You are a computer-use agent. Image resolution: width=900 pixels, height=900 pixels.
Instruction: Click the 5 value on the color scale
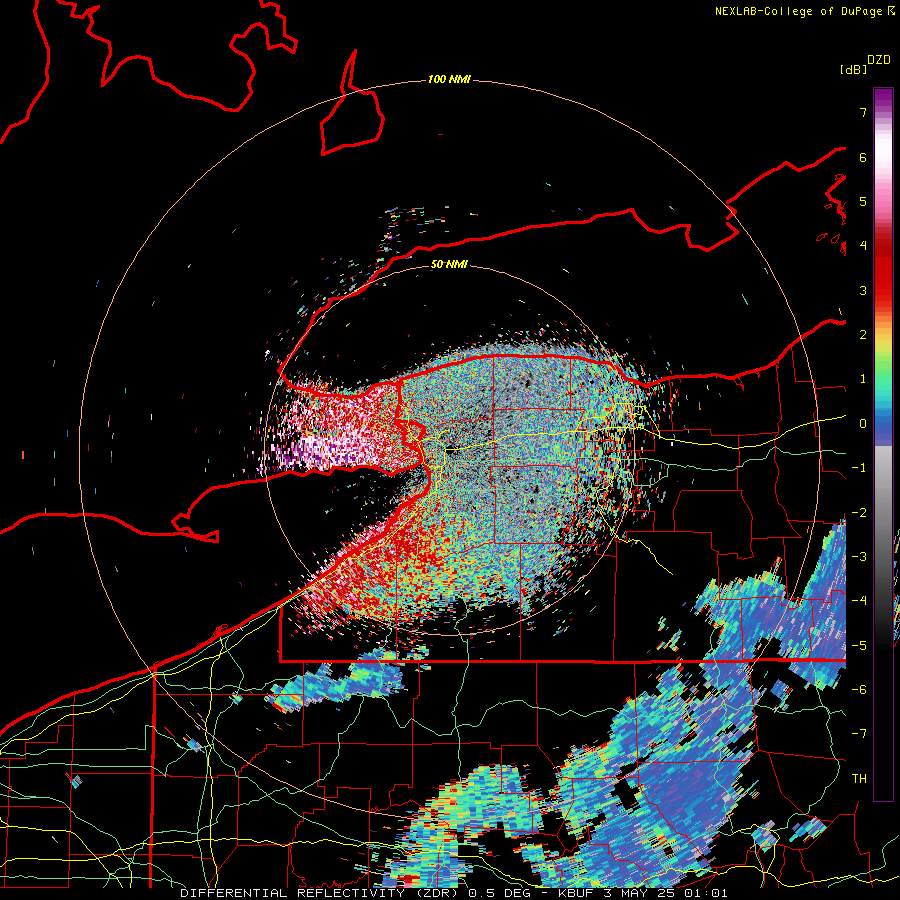pyautogui.click(x=863, y=201)
